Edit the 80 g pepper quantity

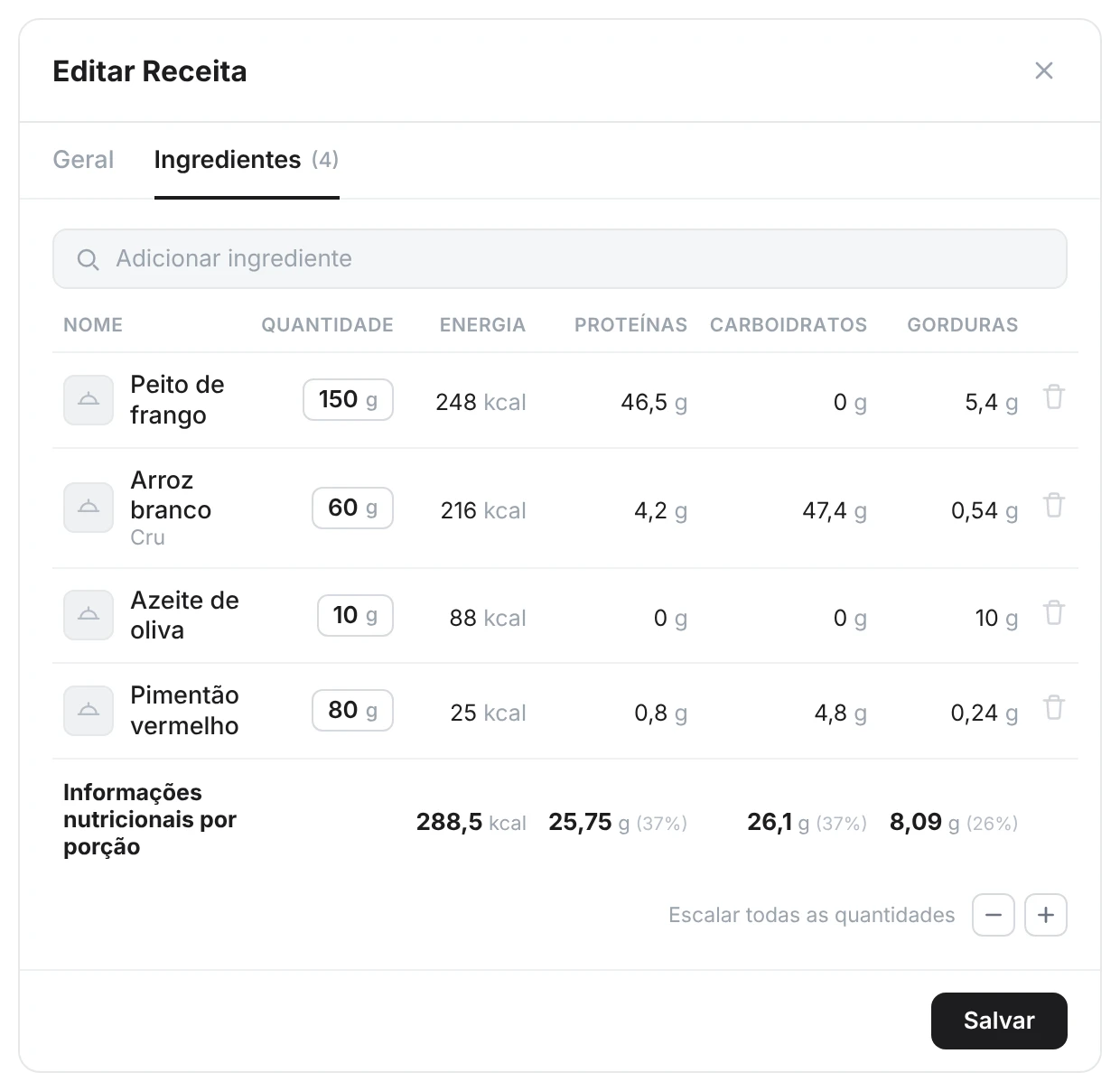[x=352, y=710]
